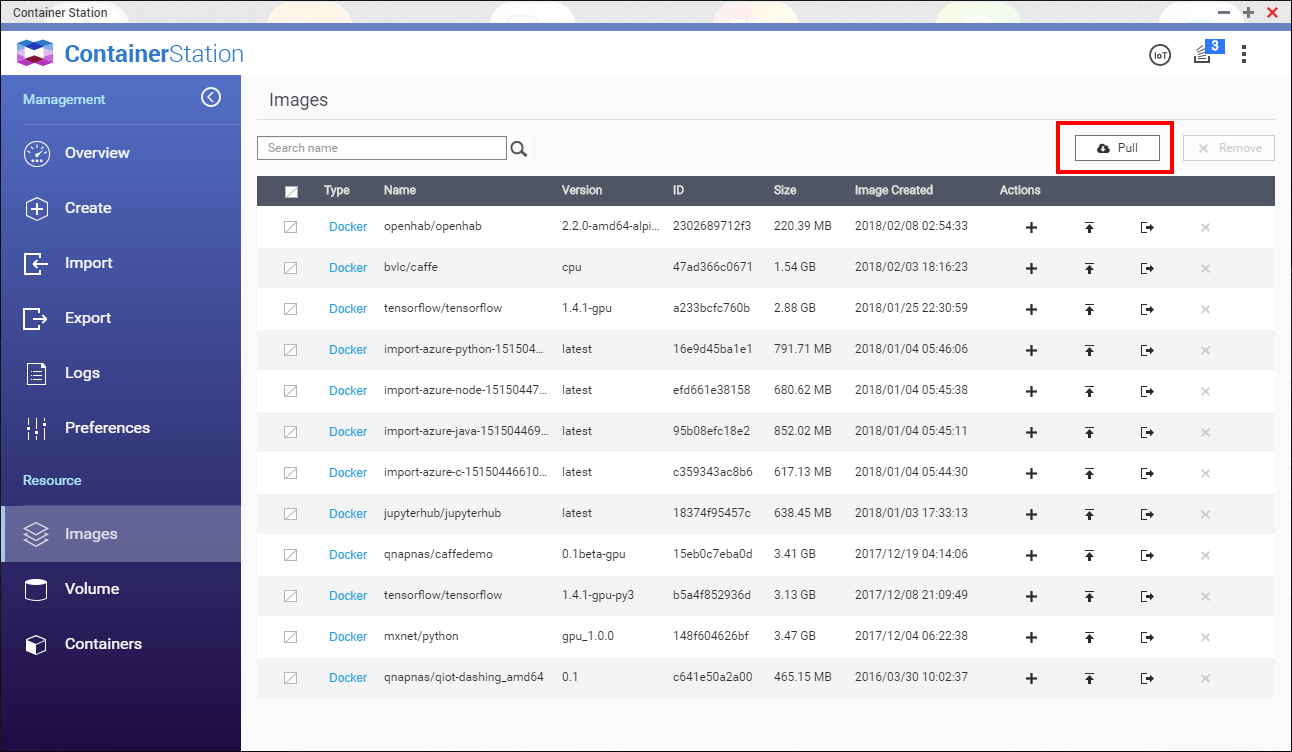Remove the mxnet/python image via X icon

coord(1205,637)
